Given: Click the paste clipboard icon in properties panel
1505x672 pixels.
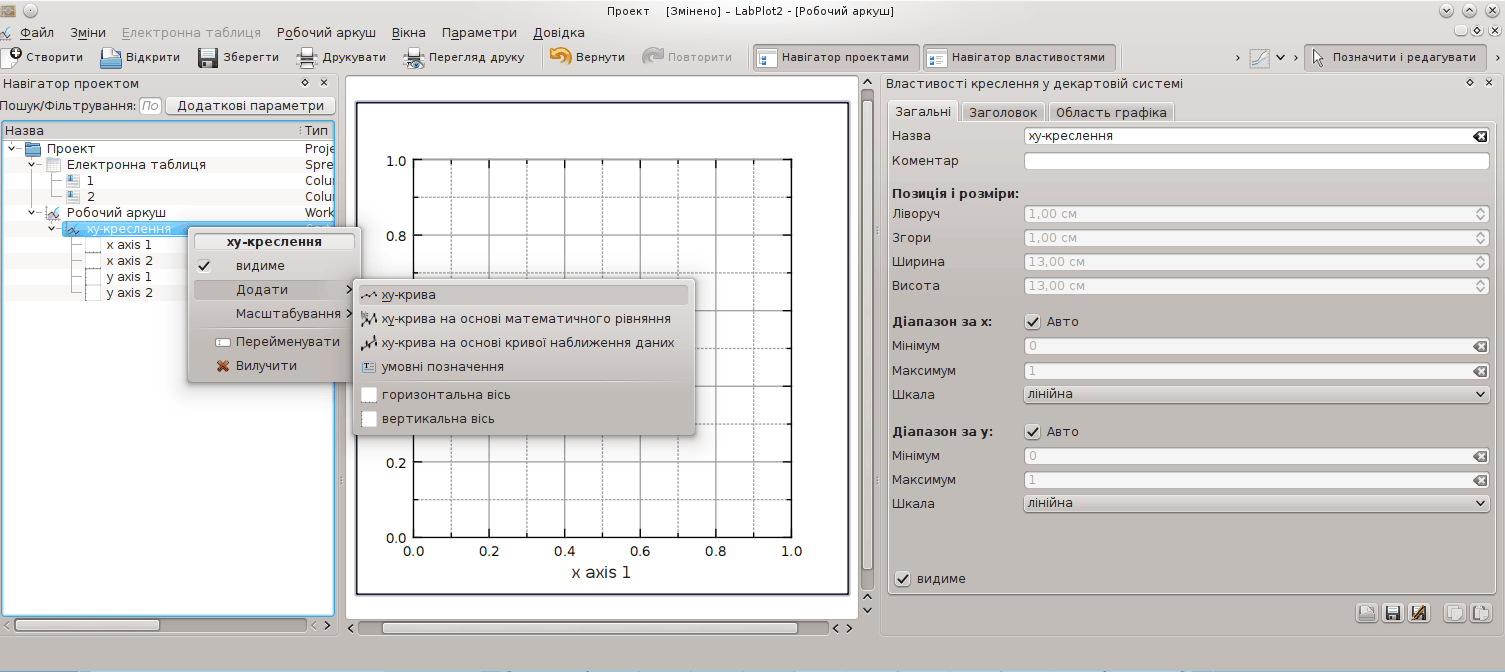Looking at the screenshot, I should [1481, 613].
